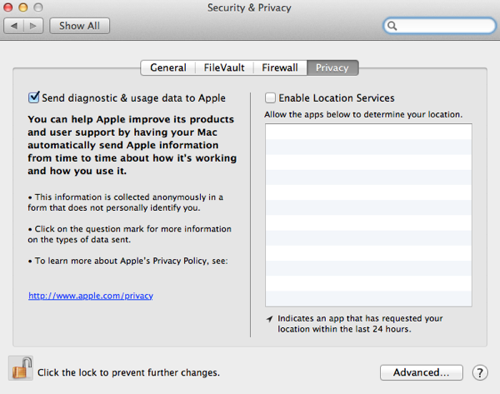The width and height of the screenshot is (500, 394).
Task: Click the 'Indicates an app that has requested' note
Action: 360,324
